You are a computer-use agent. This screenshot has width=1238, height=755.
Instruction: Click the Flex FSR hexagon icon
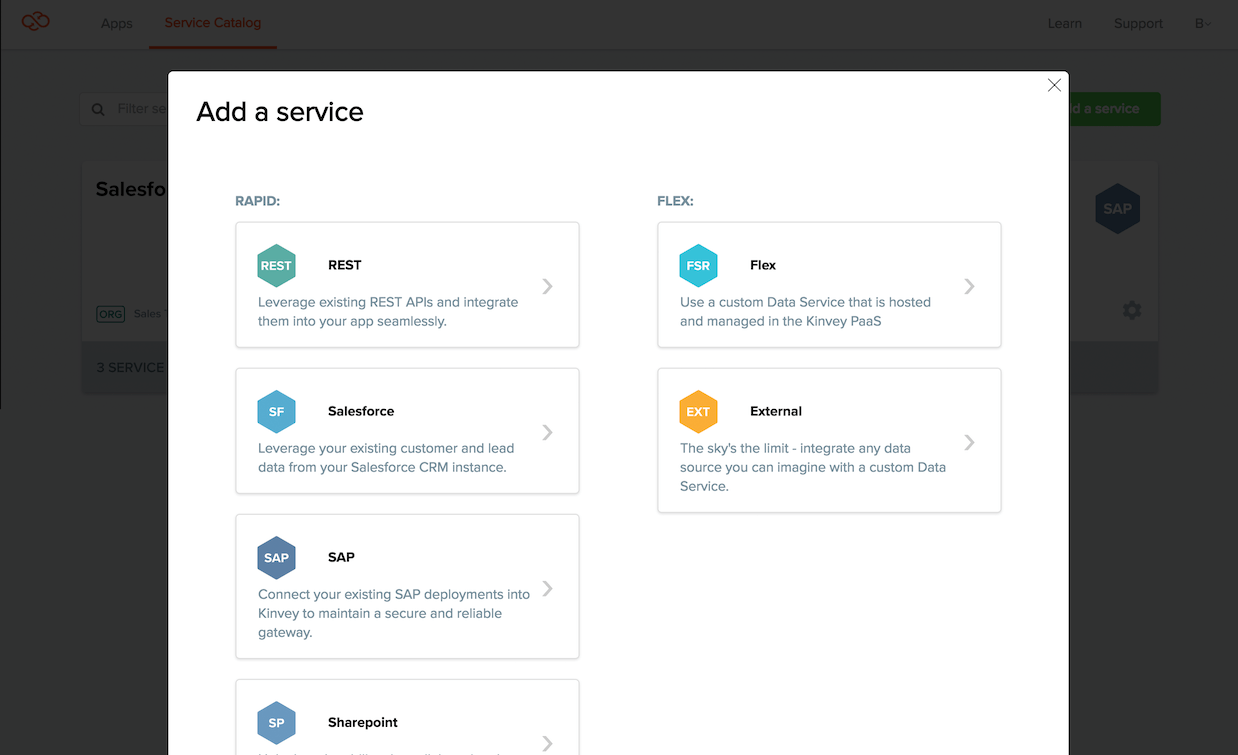pyautogui.click(x=698, y=266)
